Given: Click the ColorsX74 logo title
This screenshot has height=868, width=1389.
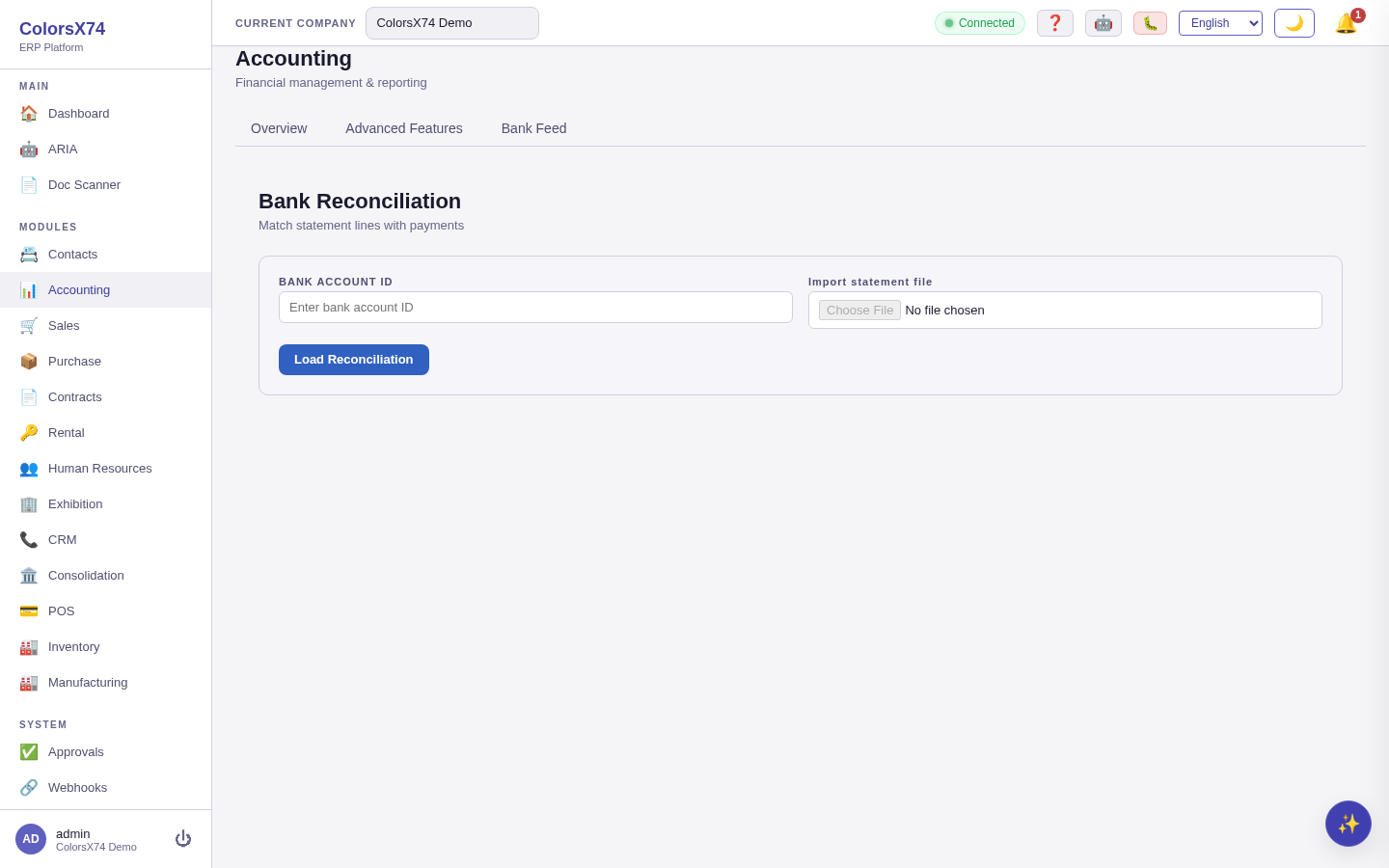Looking at the screenshot, I should click(62, 29).
